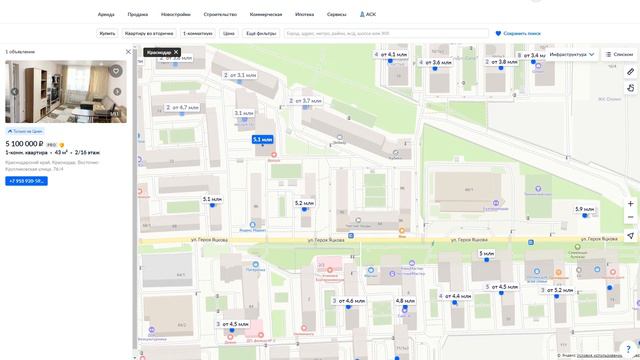Image resolution: width=640 pixels, height=360 pixels.
Task: Click the address search input field
Action: [x=386, y=33]
